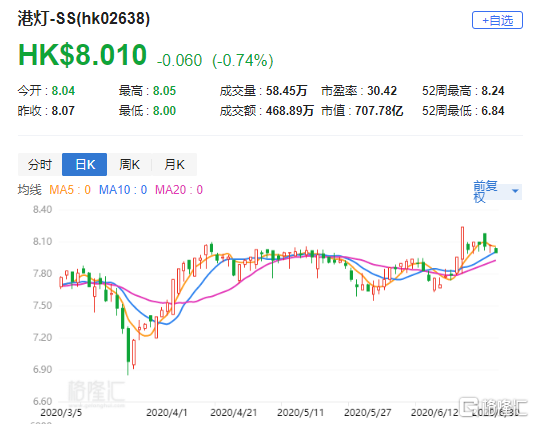Click the 市盈率 value 30.42
534x424 pixels.
pyautogui.click(x=382, y=91)
